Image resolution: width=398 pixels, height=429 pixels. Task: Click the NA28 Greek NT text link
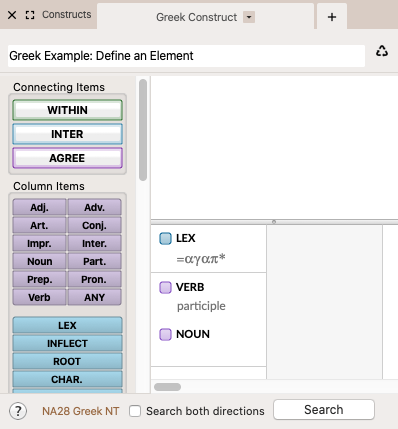[80, 411]
